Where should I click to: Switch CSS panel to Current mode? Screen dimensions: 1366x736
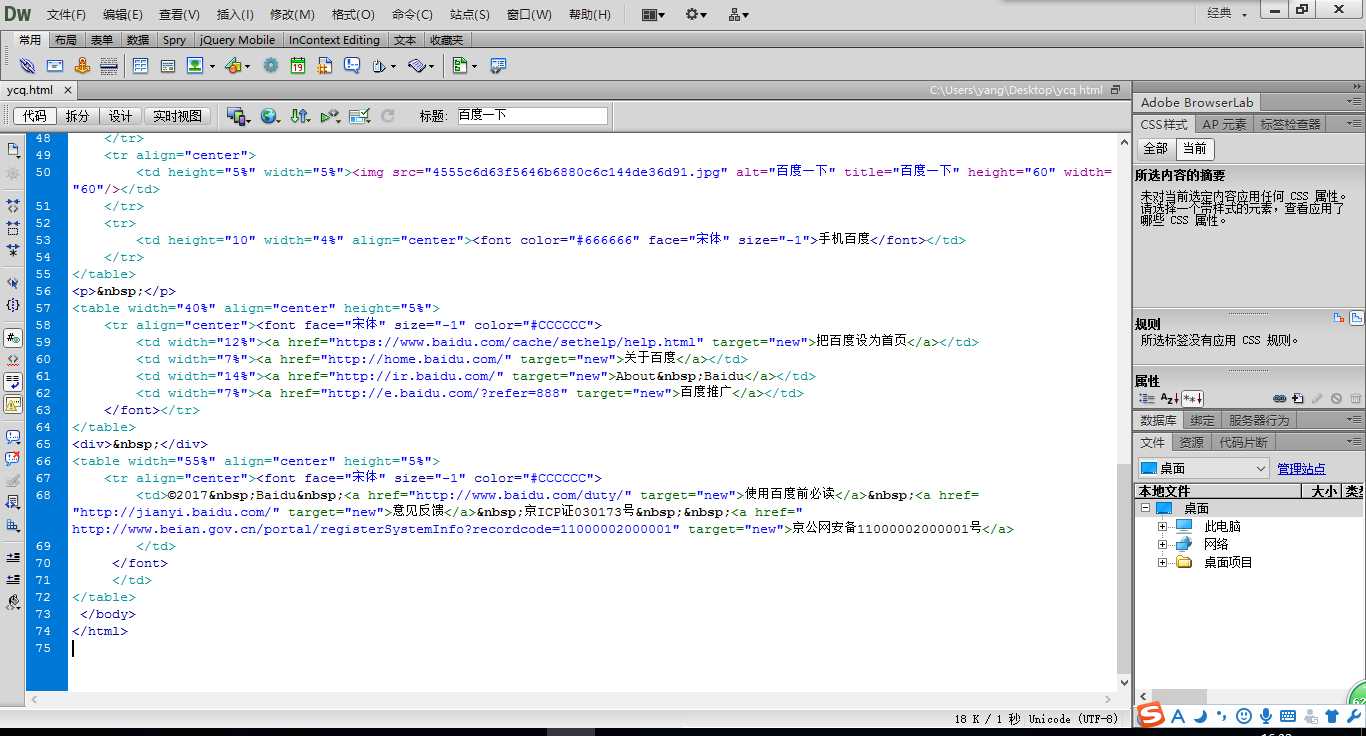[1194, 148]
